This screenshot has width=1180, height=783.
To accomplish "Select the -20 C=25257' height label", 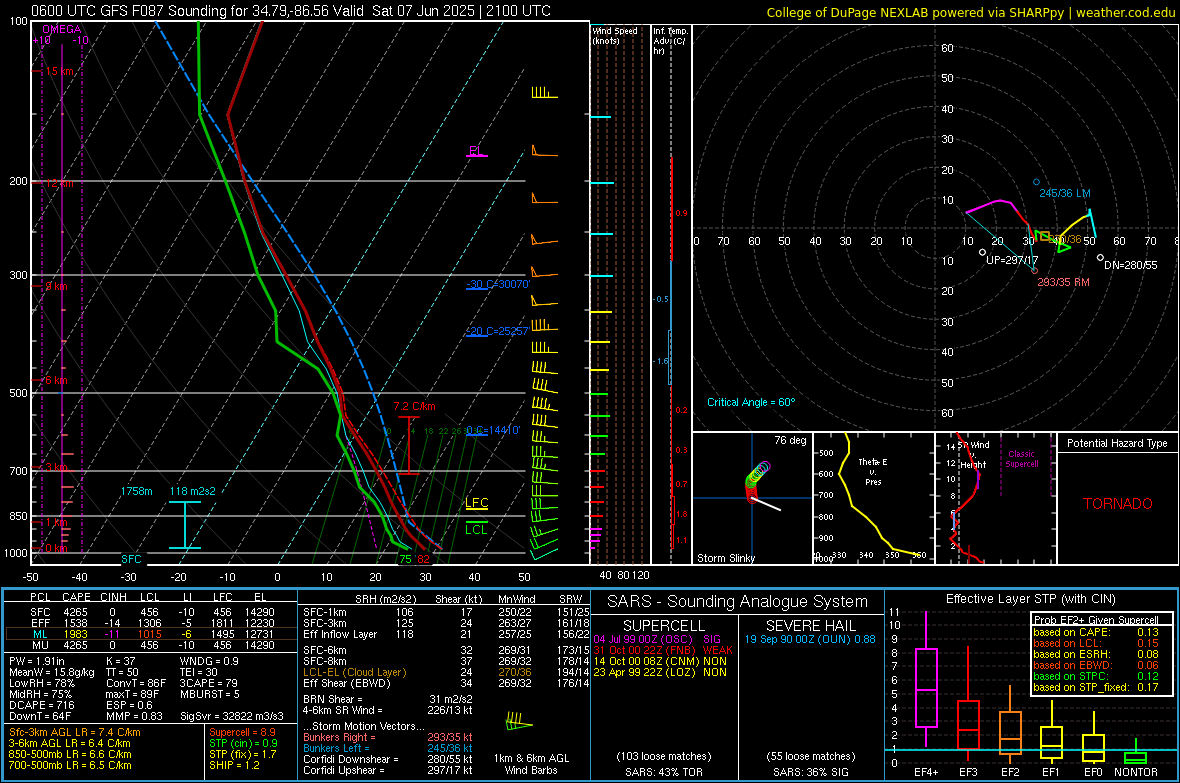I will coord(498,331).
